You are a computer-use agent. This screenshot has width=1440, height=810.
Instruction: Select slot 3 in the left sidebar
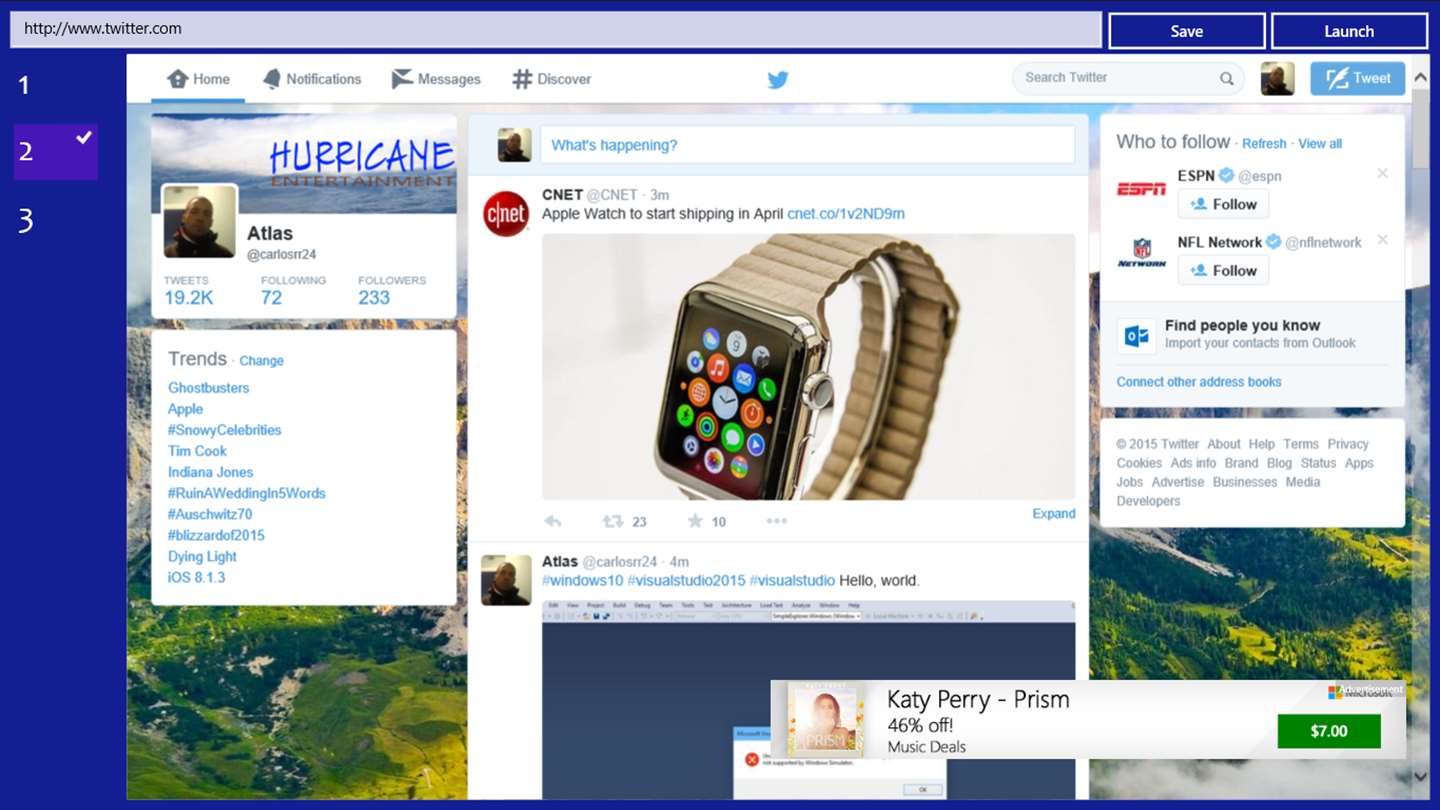coord(26,220)
